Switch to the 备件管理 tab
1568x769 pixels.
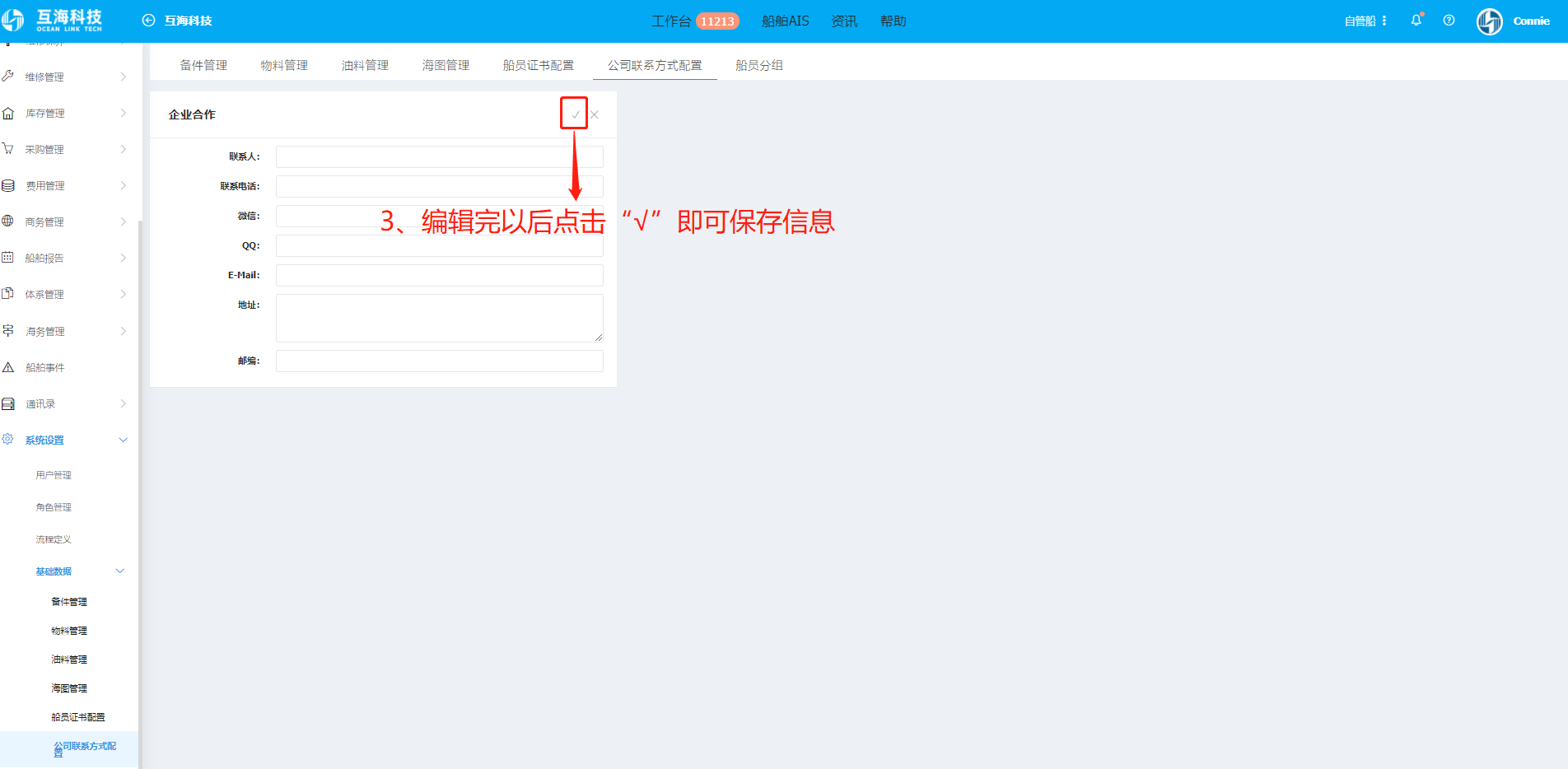click(x=203, y=65)
